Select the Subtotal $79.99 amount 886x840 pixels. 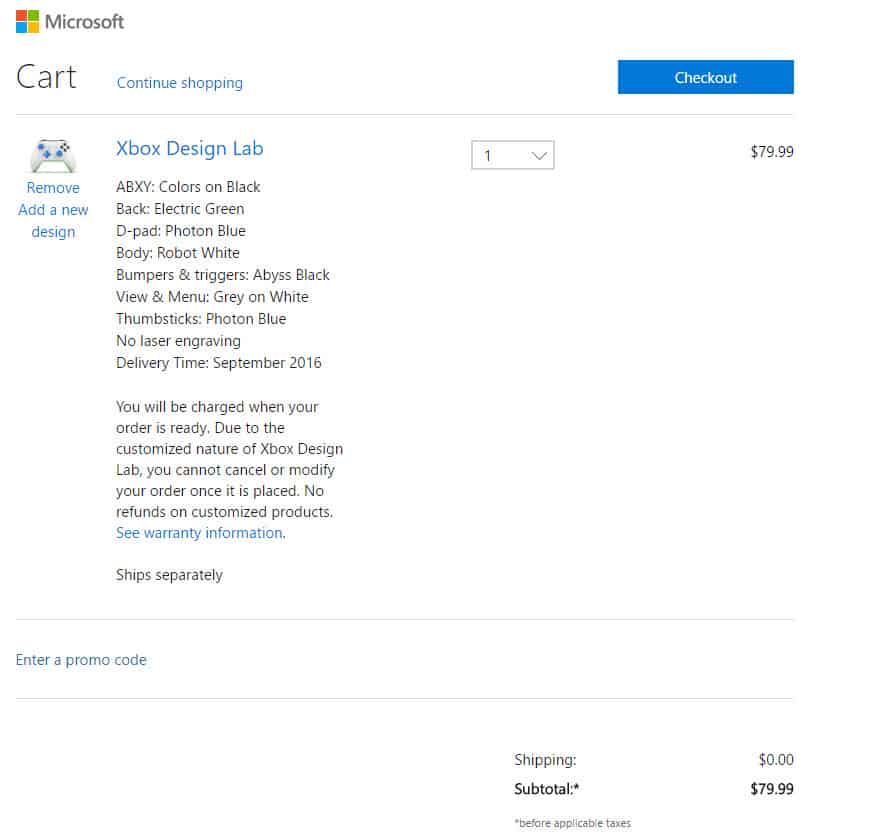(x=772, y=789)
